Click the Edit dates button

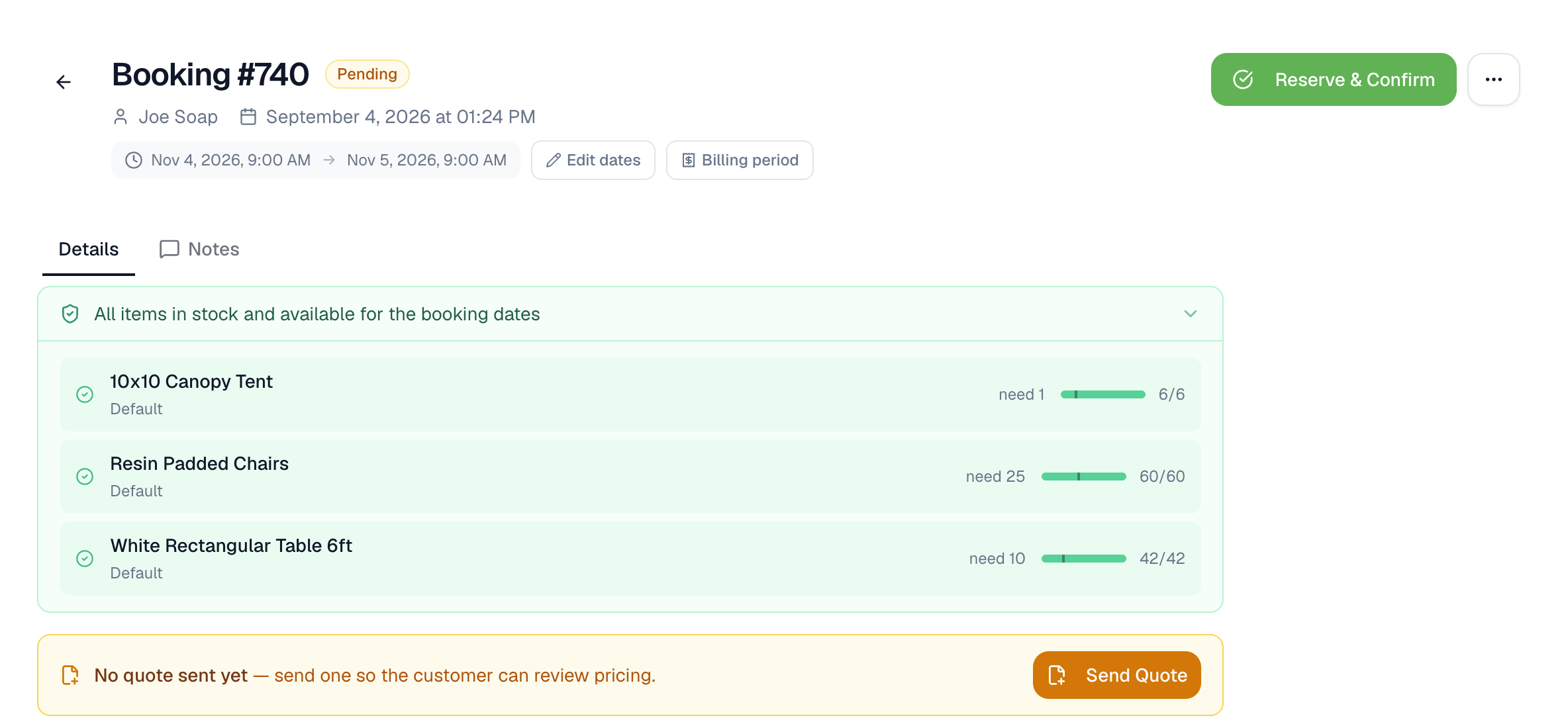593,160
